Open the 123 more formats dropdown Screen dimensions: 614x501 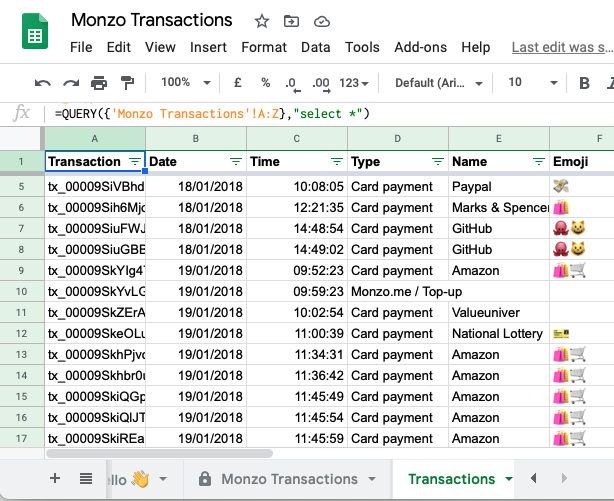tap(354, 83)
